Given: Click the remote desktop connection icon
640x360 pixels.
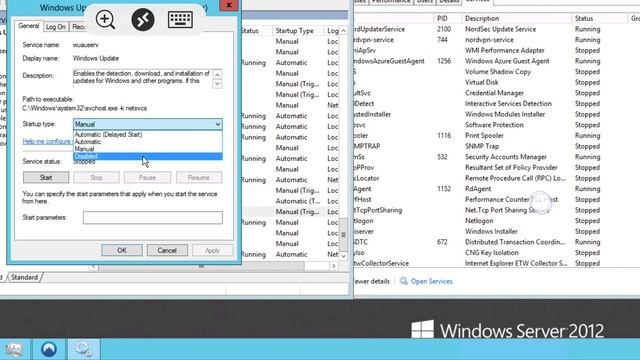Looking at the screenshot, I should (x=143, y=20).
